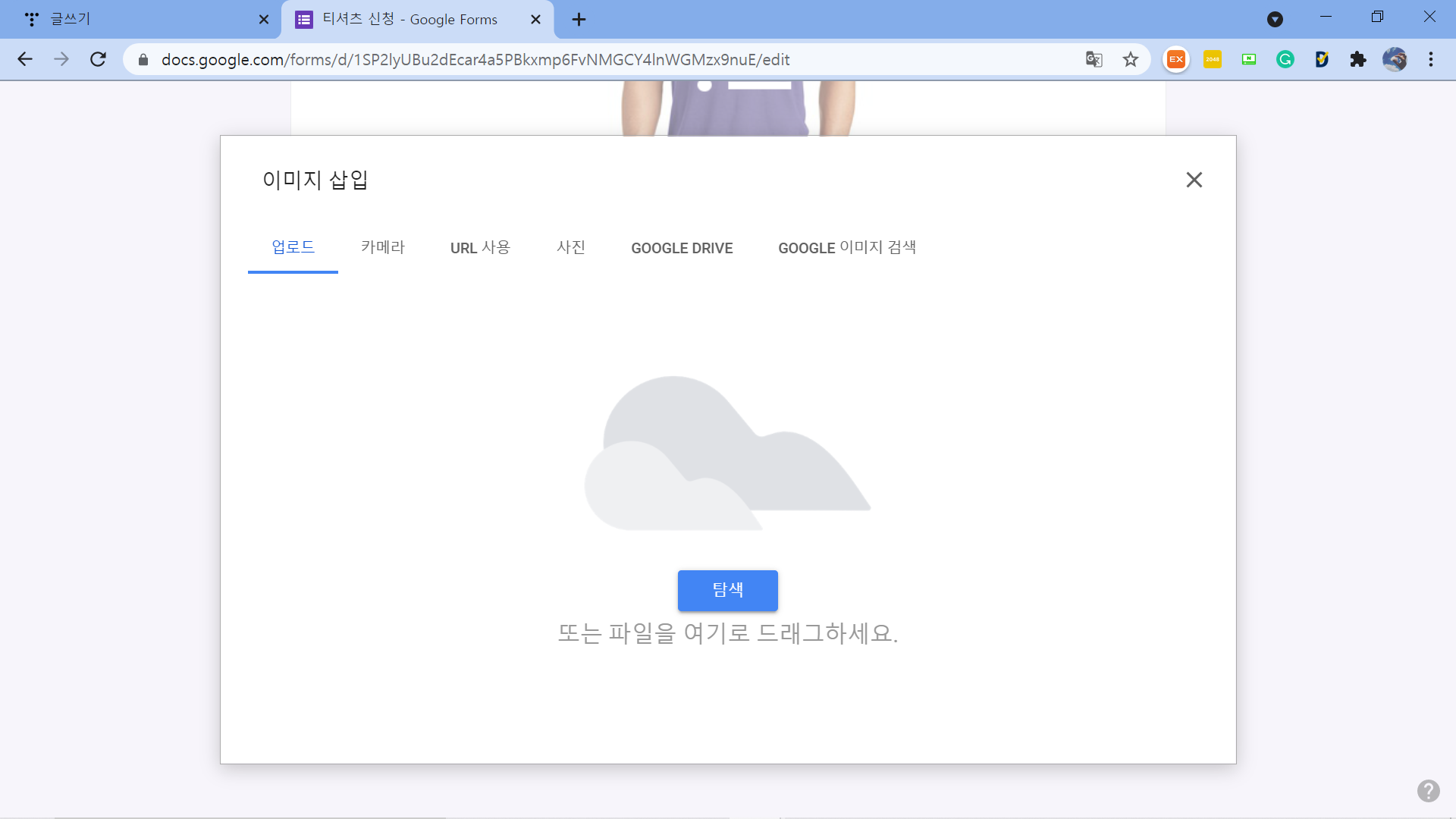Open the GOOGLE DRIVE tab
Image resolution: width=1456 pixels, height=819 pixels.
coord(682,248)
